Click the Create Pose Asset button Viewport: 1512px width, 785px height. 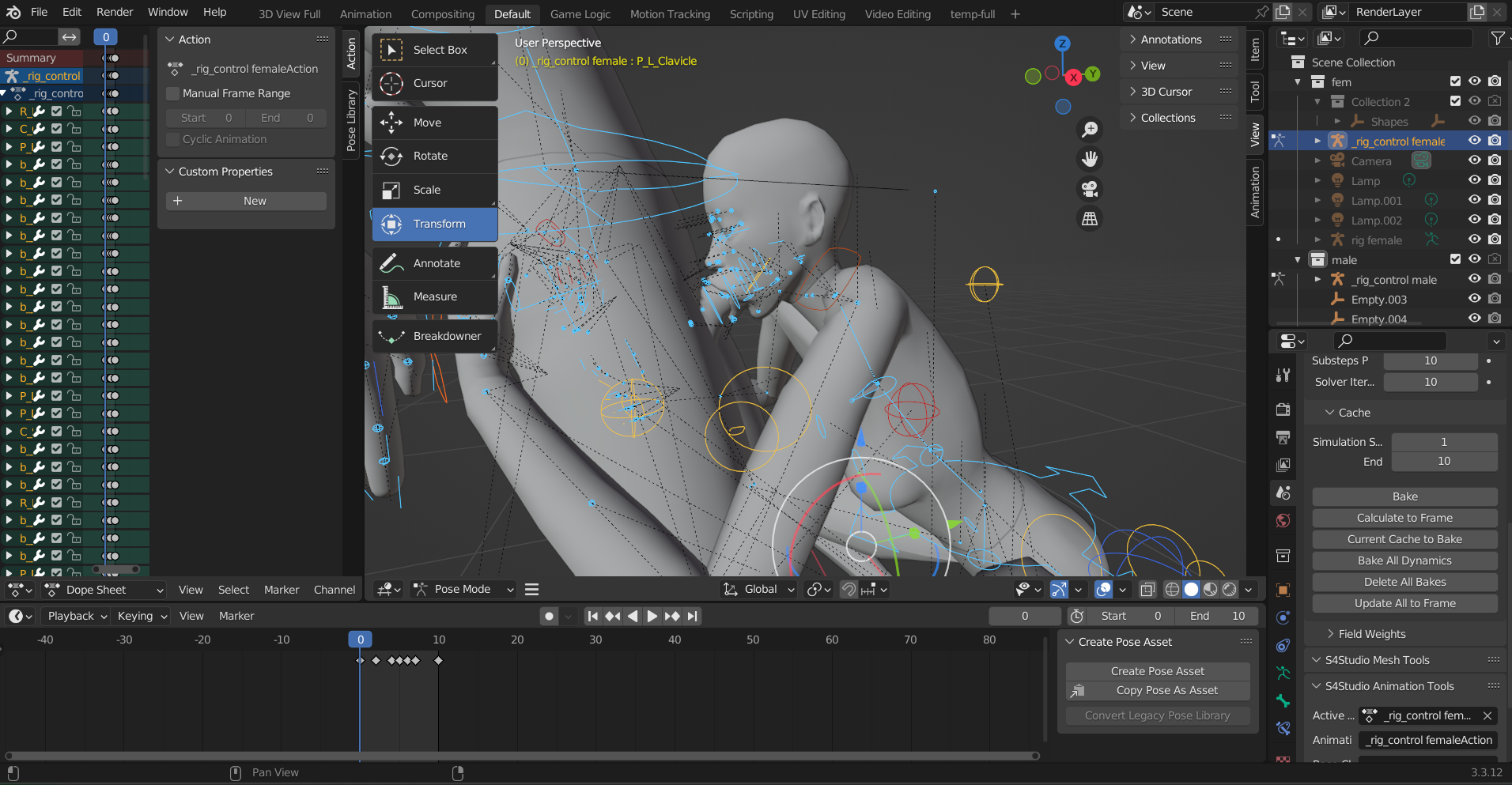tap(1158, 671)
